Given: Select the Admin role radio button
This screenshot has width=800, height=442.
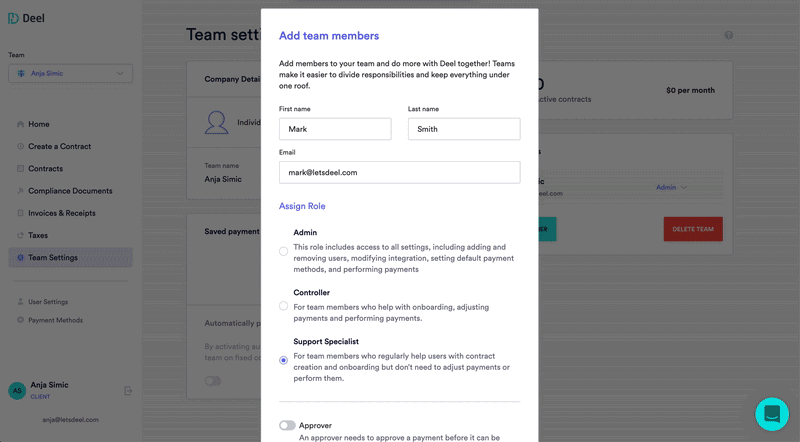Looking at the screenshot, I should coord(283,251).
